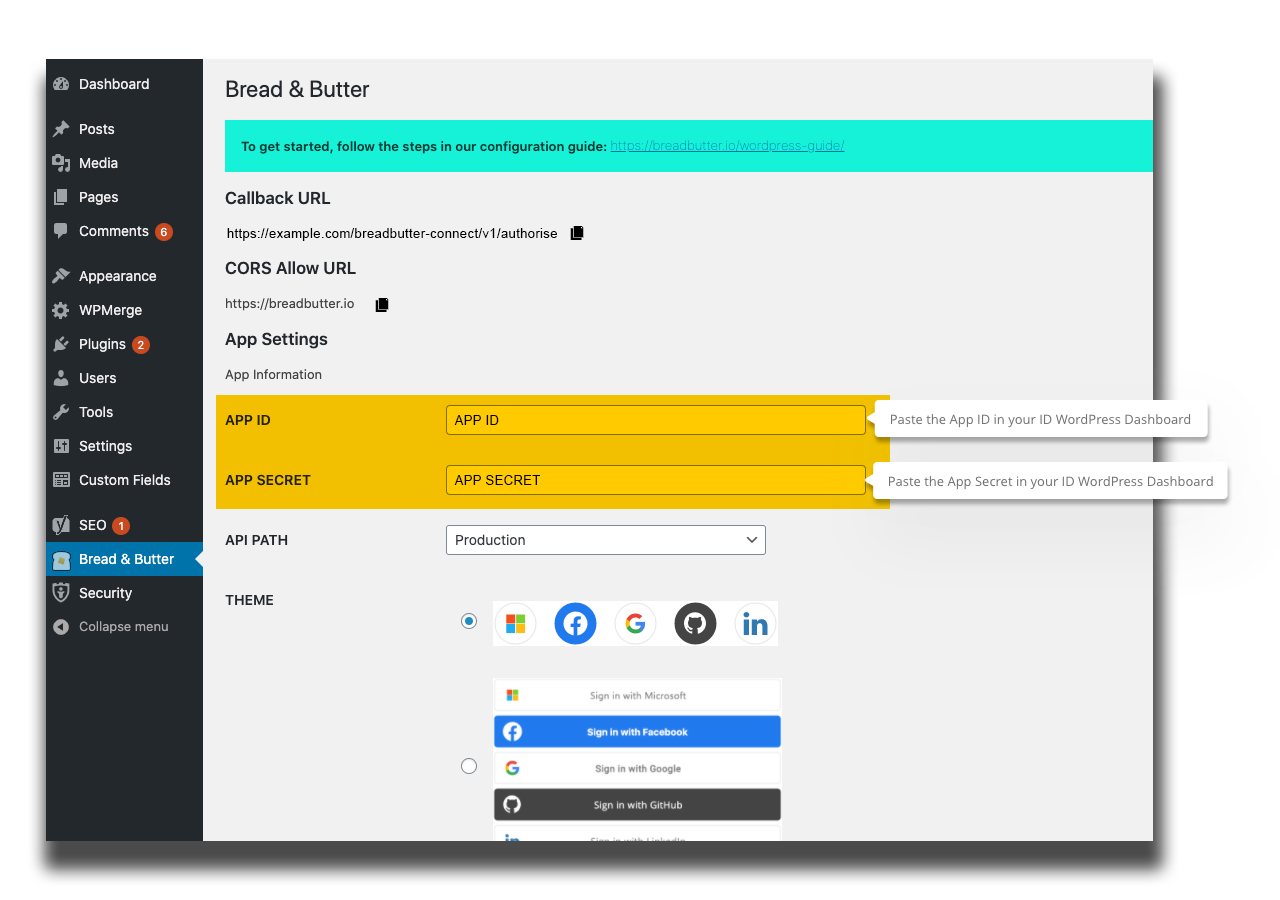The height and width of the screenshot is (900, 1280).
Task: Click the Plugins icon in the sidebar
Action: 61,343
